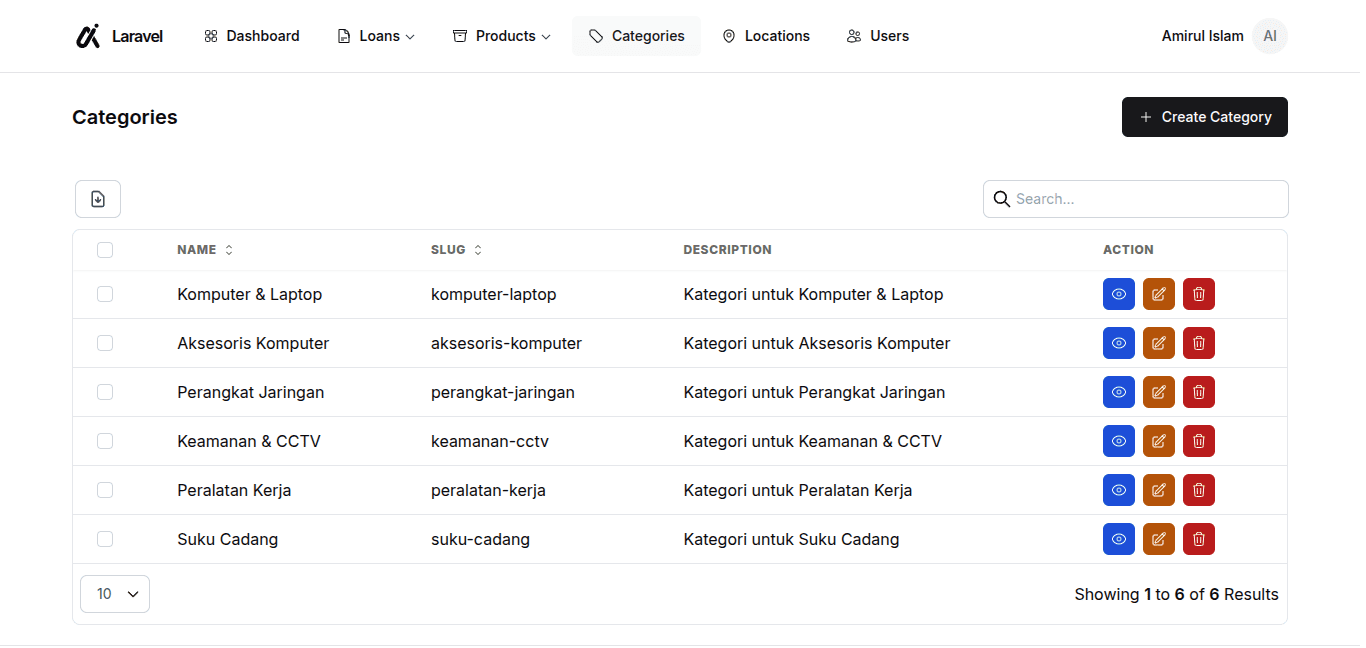1366x648 pixels.
Task: Switch to the Dashboard page
Action: point(251,36)
